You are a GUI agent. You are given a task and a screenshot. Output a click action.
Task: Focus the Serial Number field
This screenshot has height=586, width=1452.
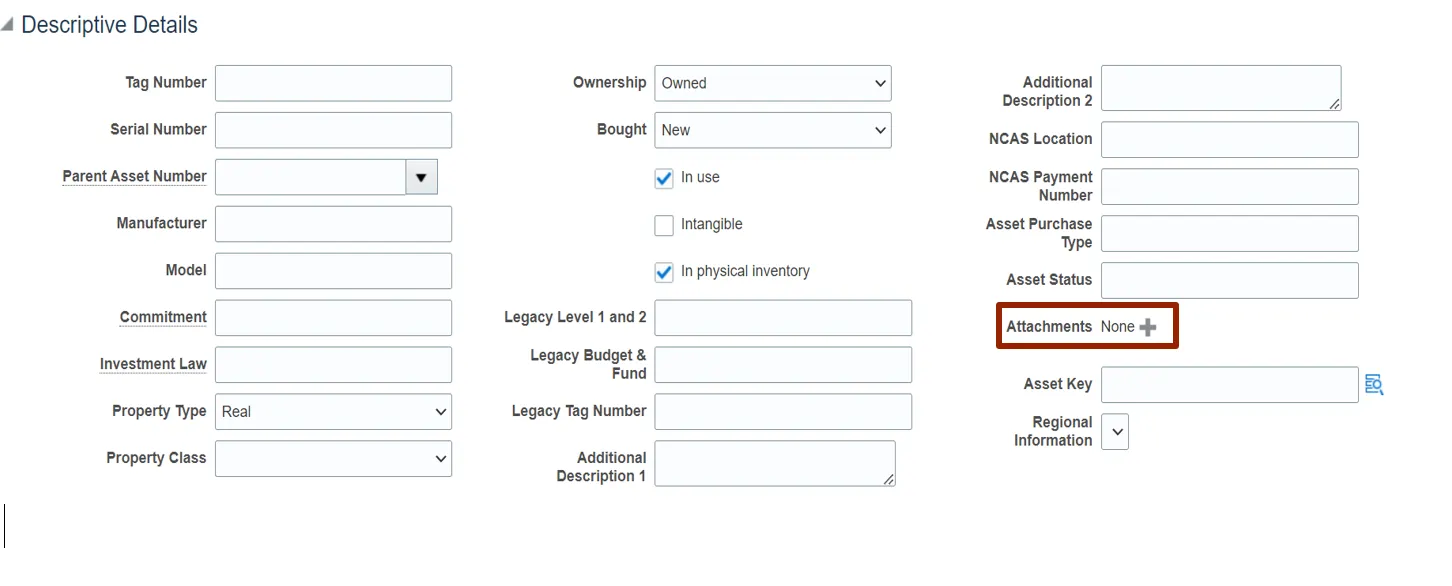point(333,130)
